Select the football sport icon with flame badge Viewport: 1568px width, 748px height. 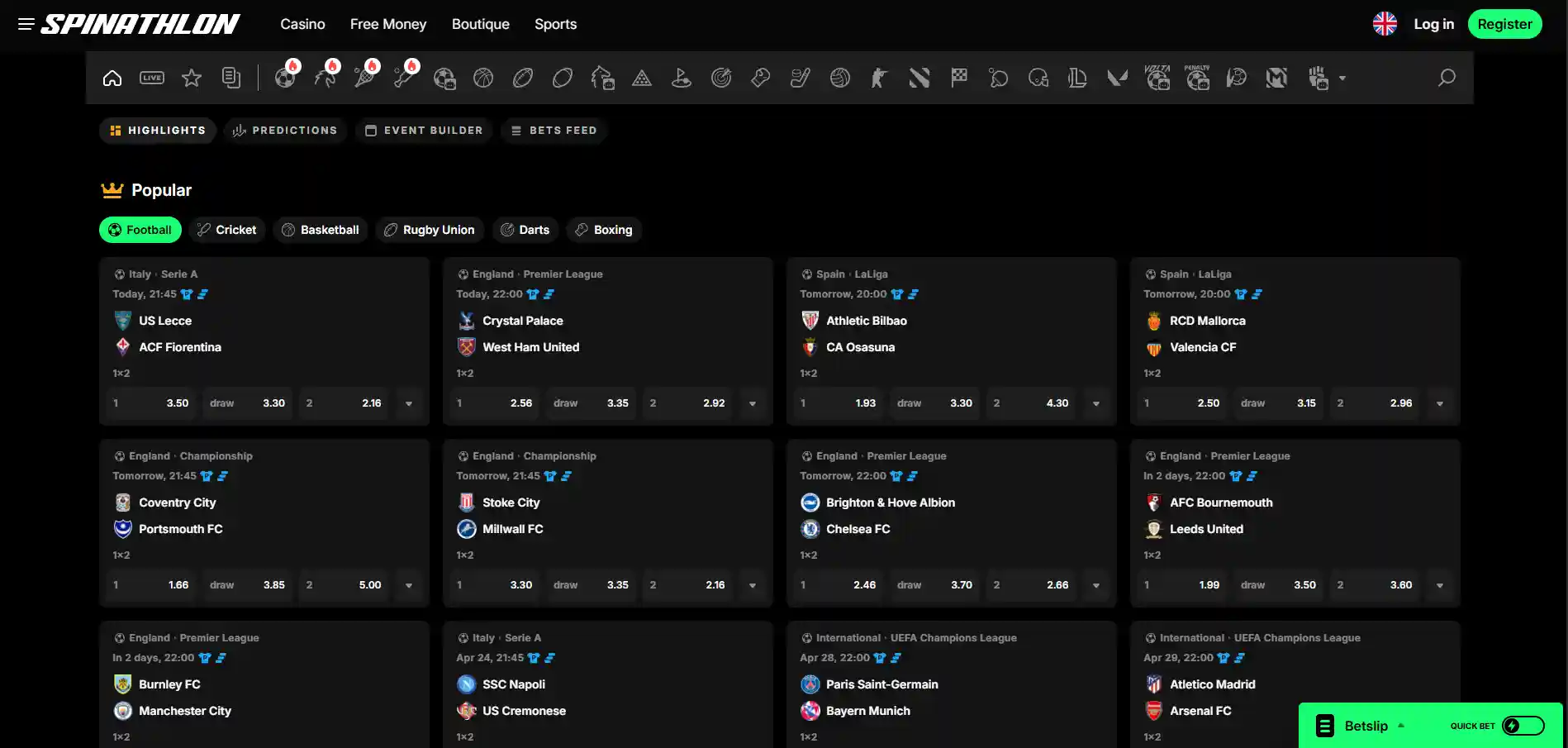click(286, 77)
